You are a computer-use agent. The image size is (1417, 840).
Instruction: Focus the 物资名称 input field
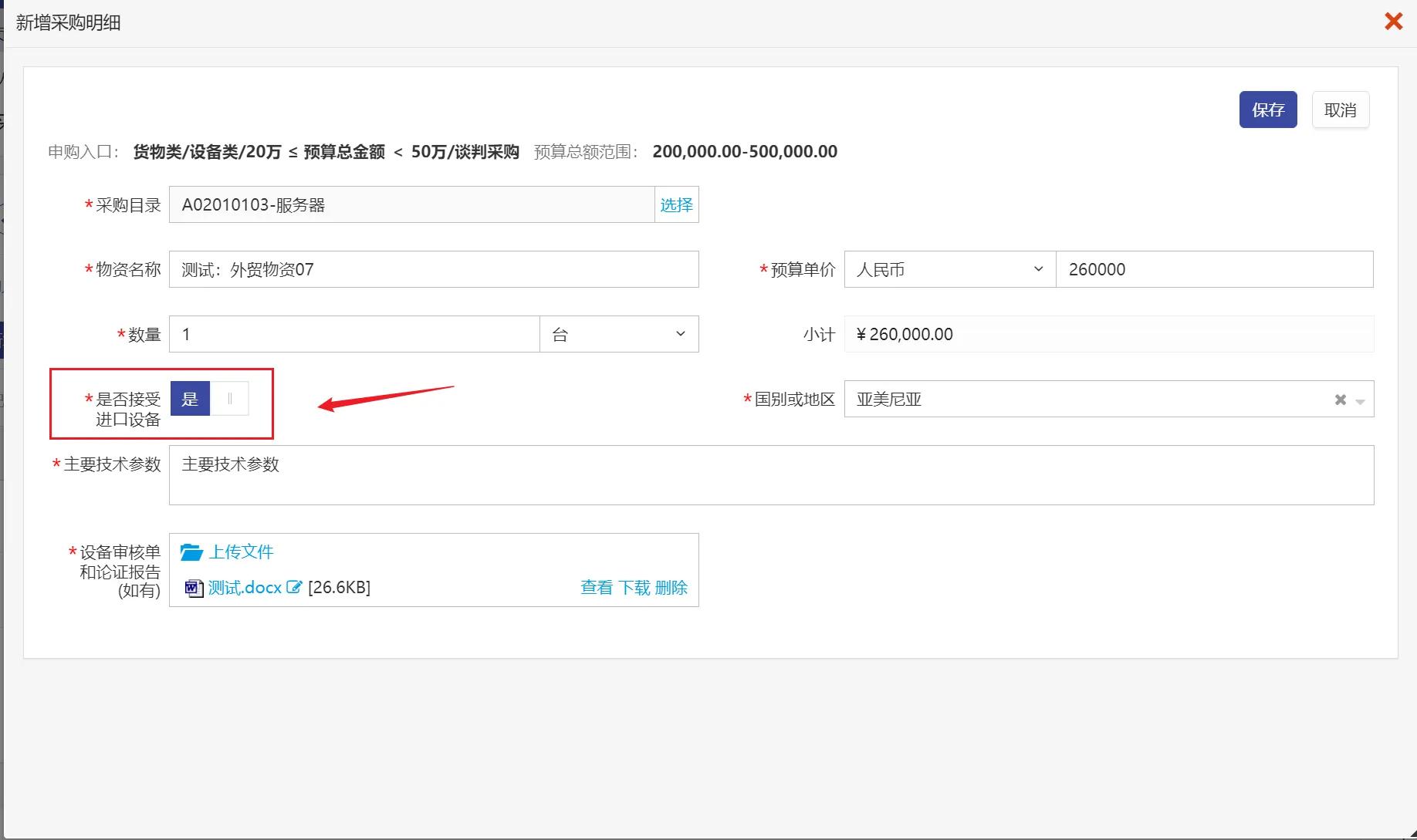coord(434,269)
